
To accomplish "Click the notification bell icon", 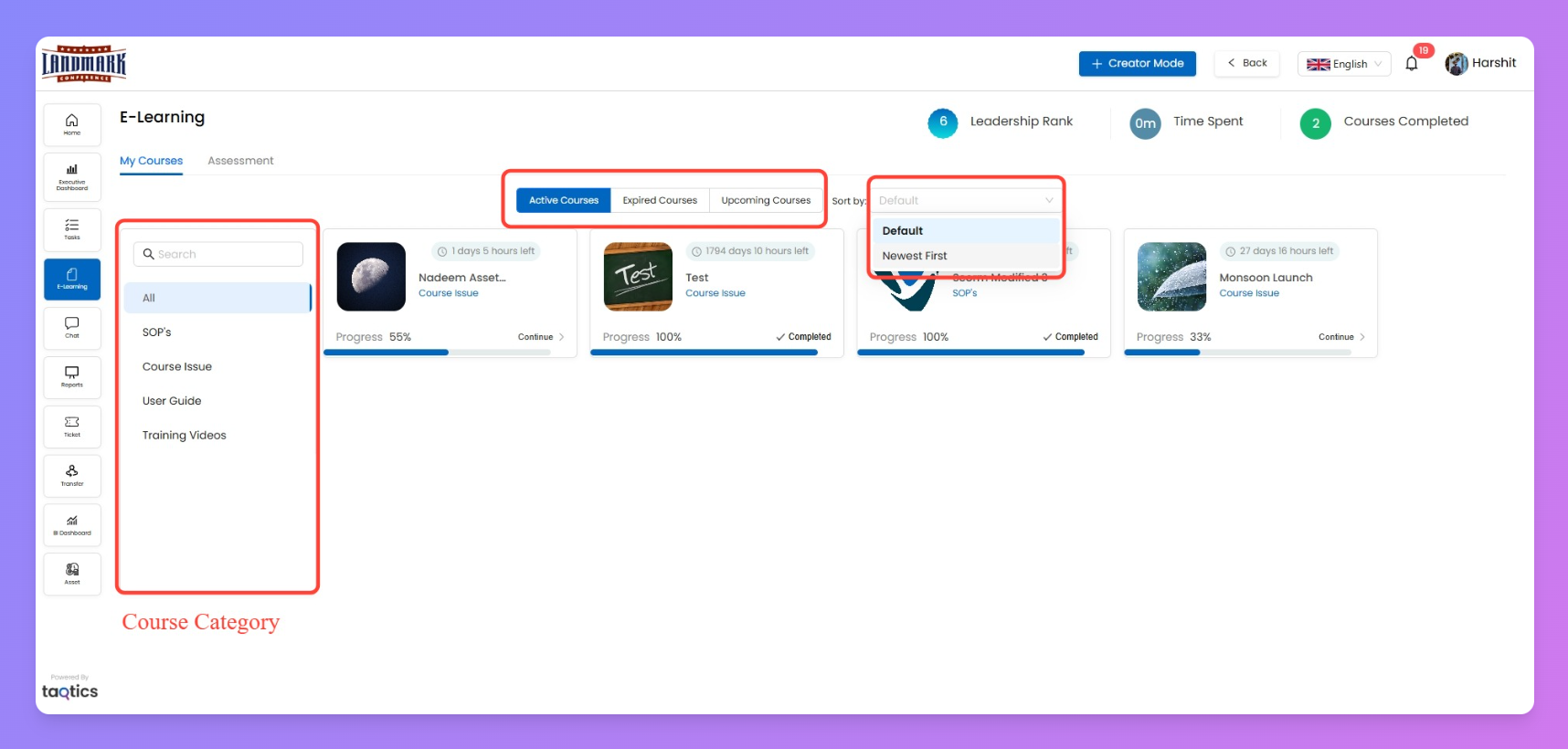I will [1412, 63].
